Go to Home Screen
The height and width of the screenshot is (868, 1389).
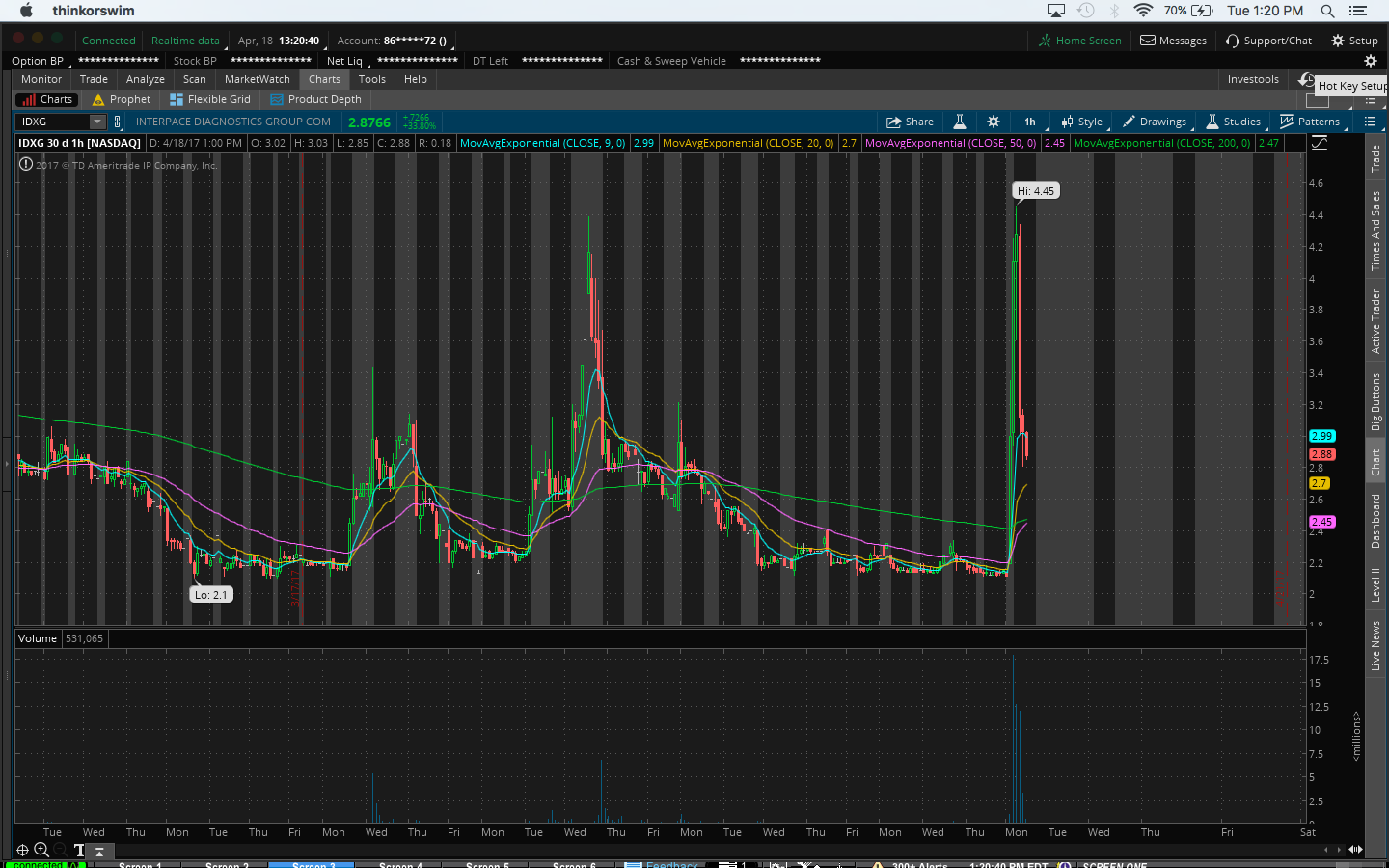tap(1079, 41)
